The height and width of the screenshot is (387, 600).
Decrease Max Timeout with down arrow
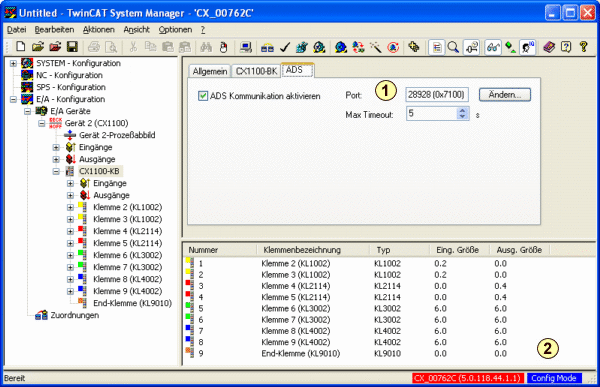click(x=462, y=116)
